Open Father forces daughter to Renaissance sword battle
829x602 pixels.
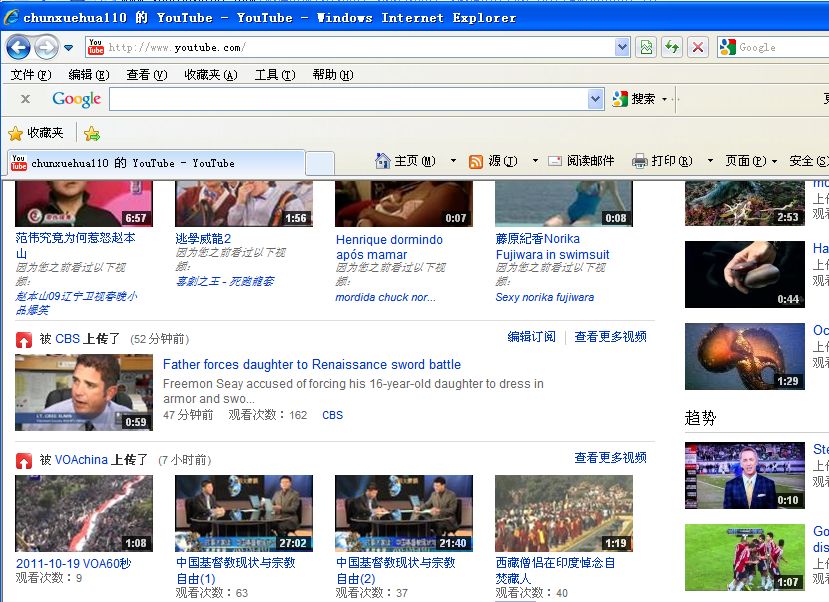312,364
